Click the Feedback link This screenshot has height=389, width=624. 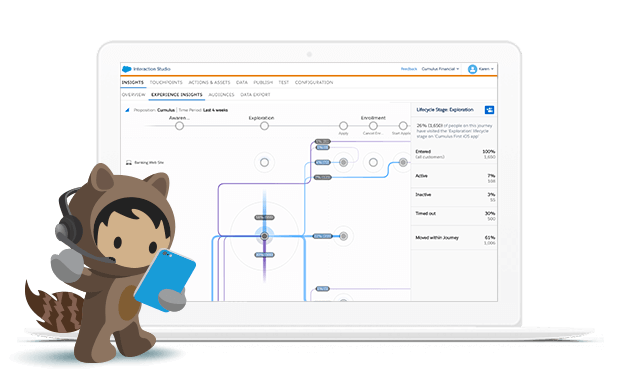(x=409, y=69)
